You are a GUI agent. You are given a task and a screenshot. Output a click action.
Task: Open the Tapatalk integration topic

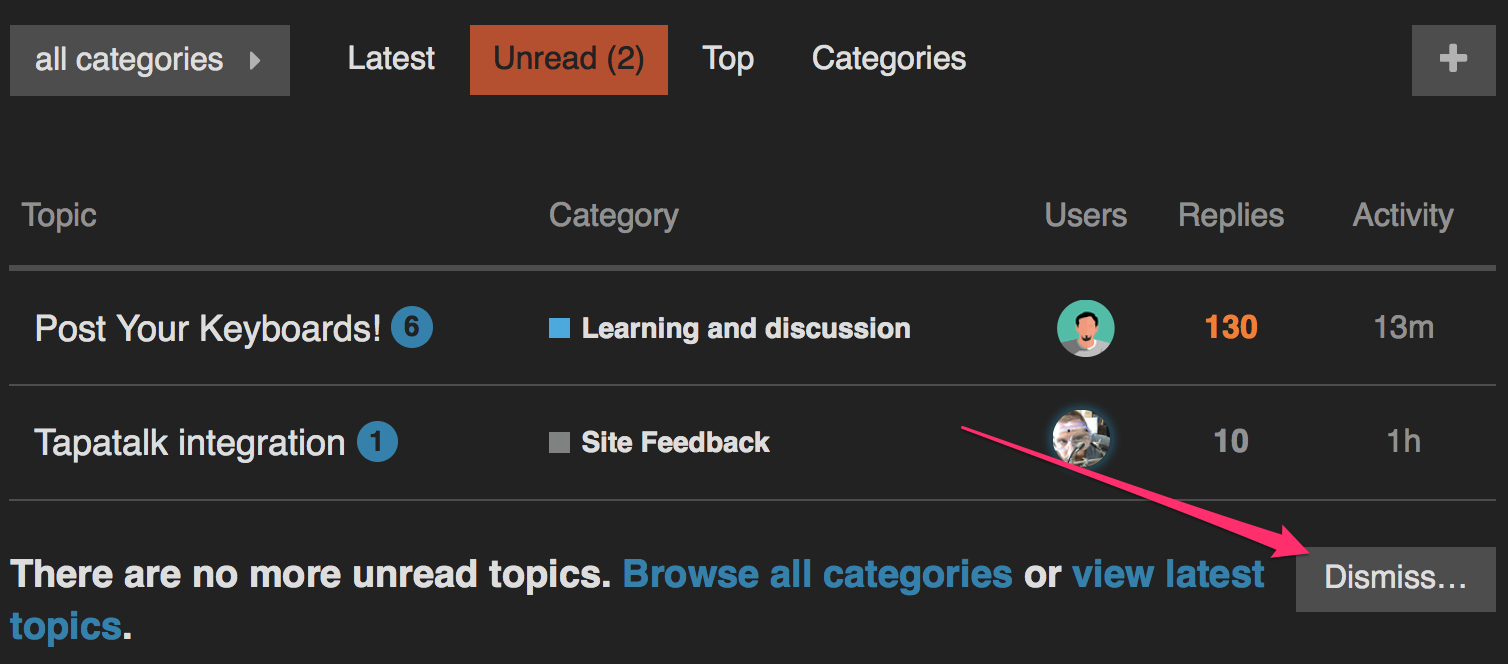[x=190, y=442]
